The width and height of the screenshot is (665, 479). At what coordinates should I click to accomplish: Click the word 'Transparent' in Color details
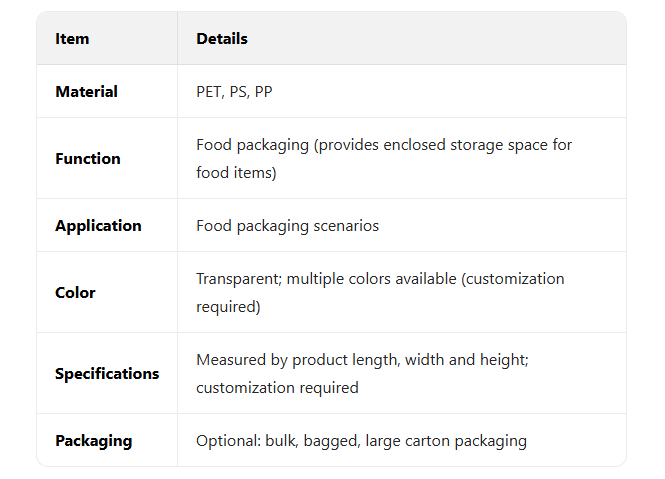[238, 279]
